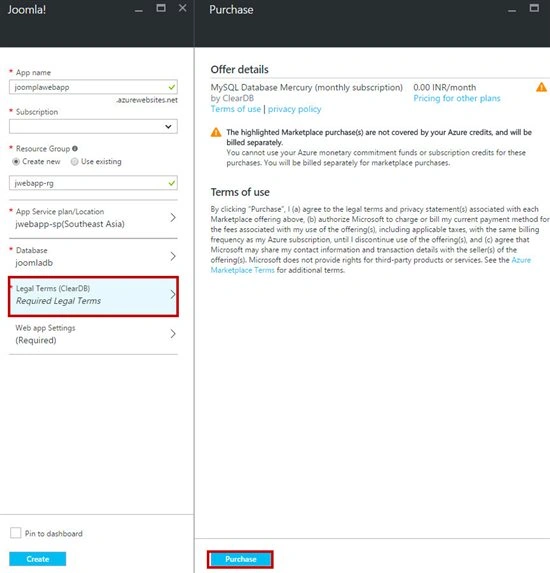Expand Web app Settings chevron
Viewport: 550px width, 573px height.
(x=173, y=334)
